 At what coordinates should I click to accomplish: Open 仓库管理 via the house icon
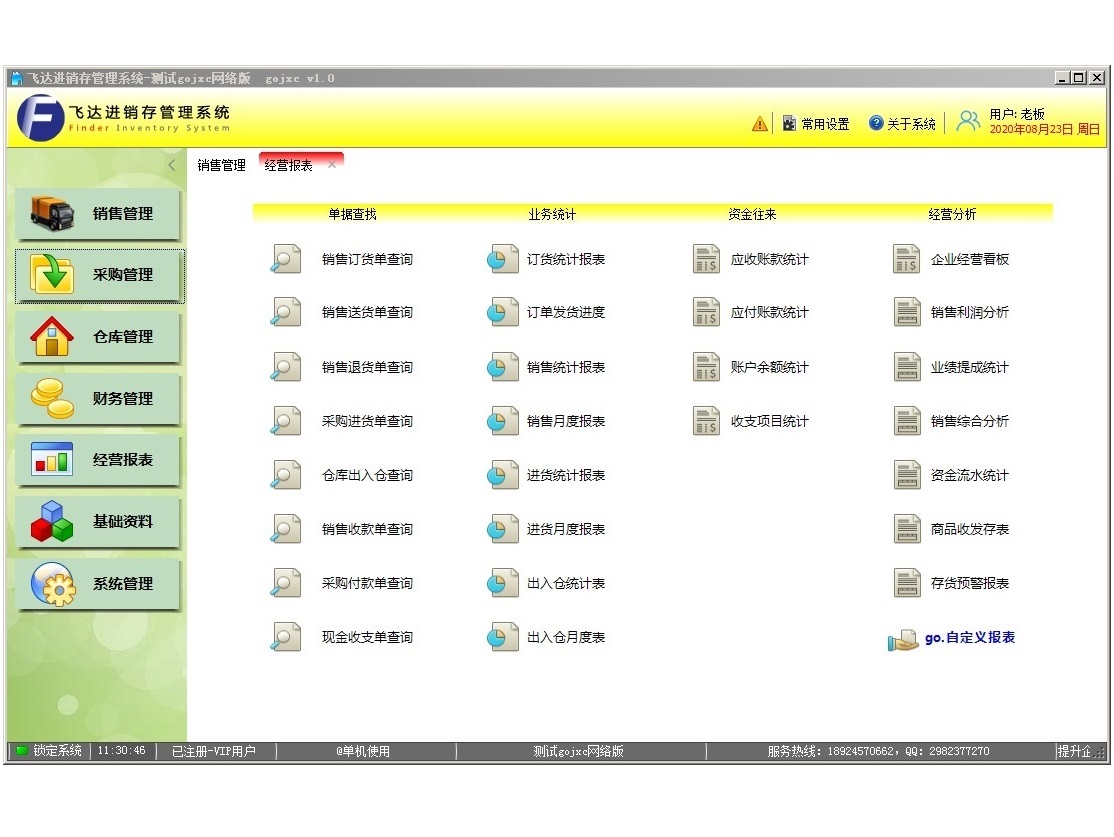pyautogui.click(x=53, y=337)
